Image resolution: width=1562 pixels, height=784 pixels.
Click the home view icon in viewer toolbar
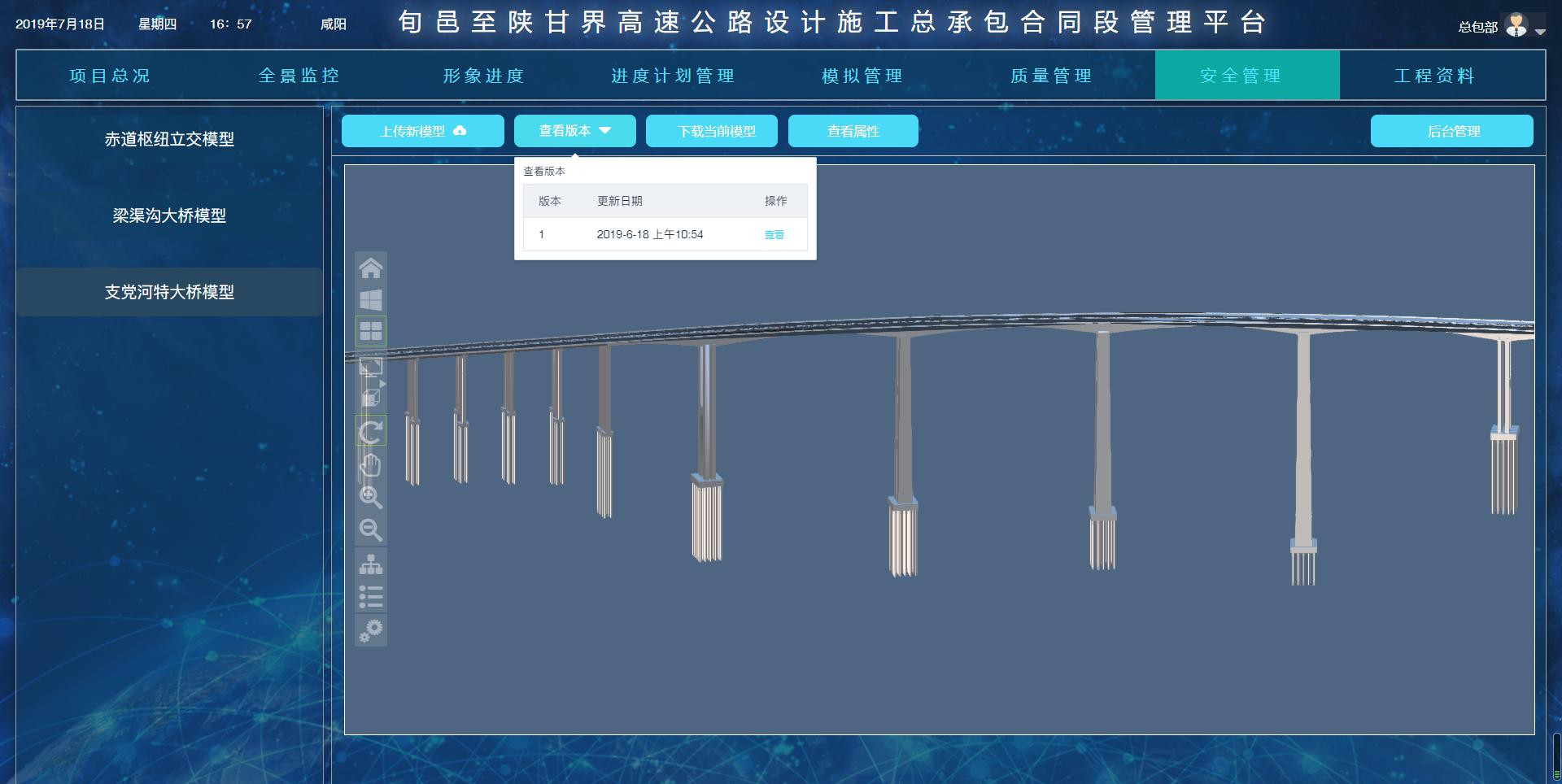coord(371,268)
